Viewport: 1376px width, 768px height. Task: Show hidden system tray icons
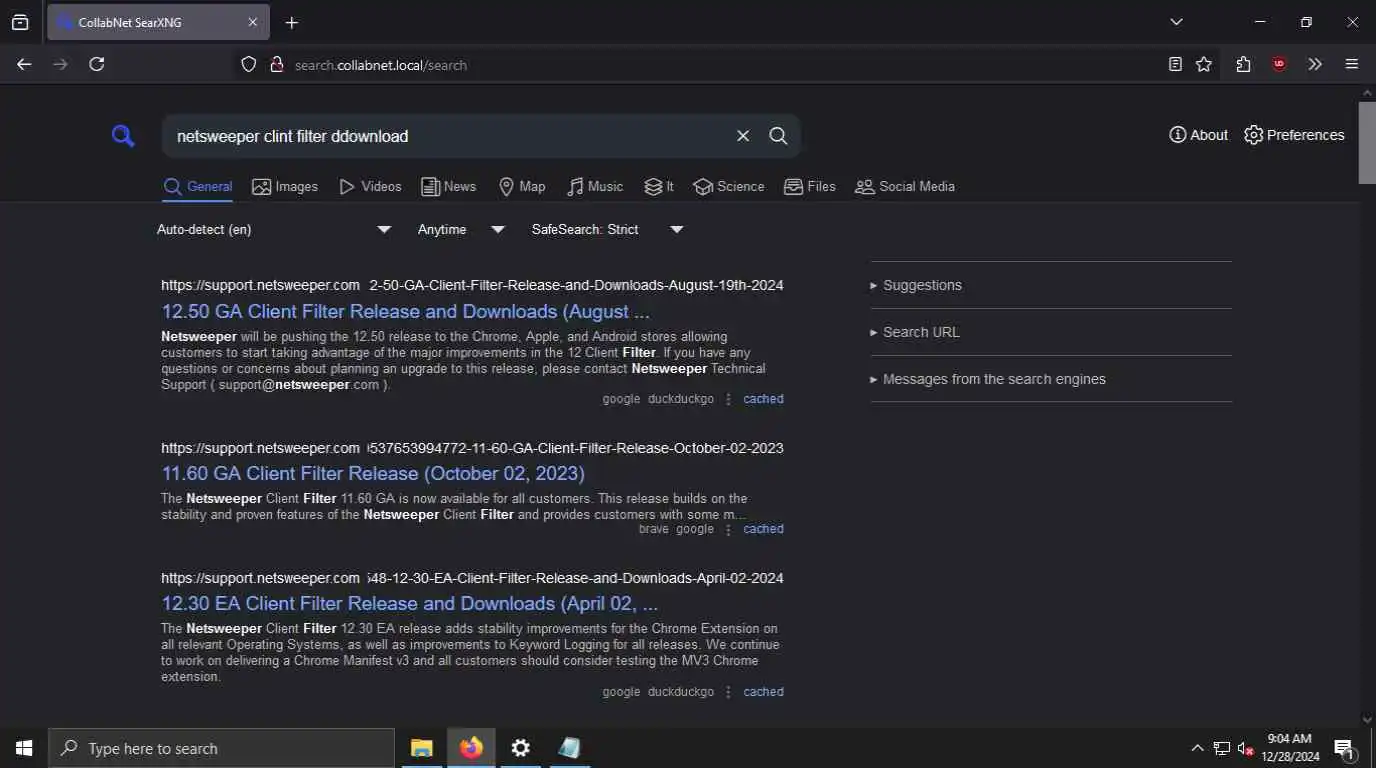(x=1197, y=748)
